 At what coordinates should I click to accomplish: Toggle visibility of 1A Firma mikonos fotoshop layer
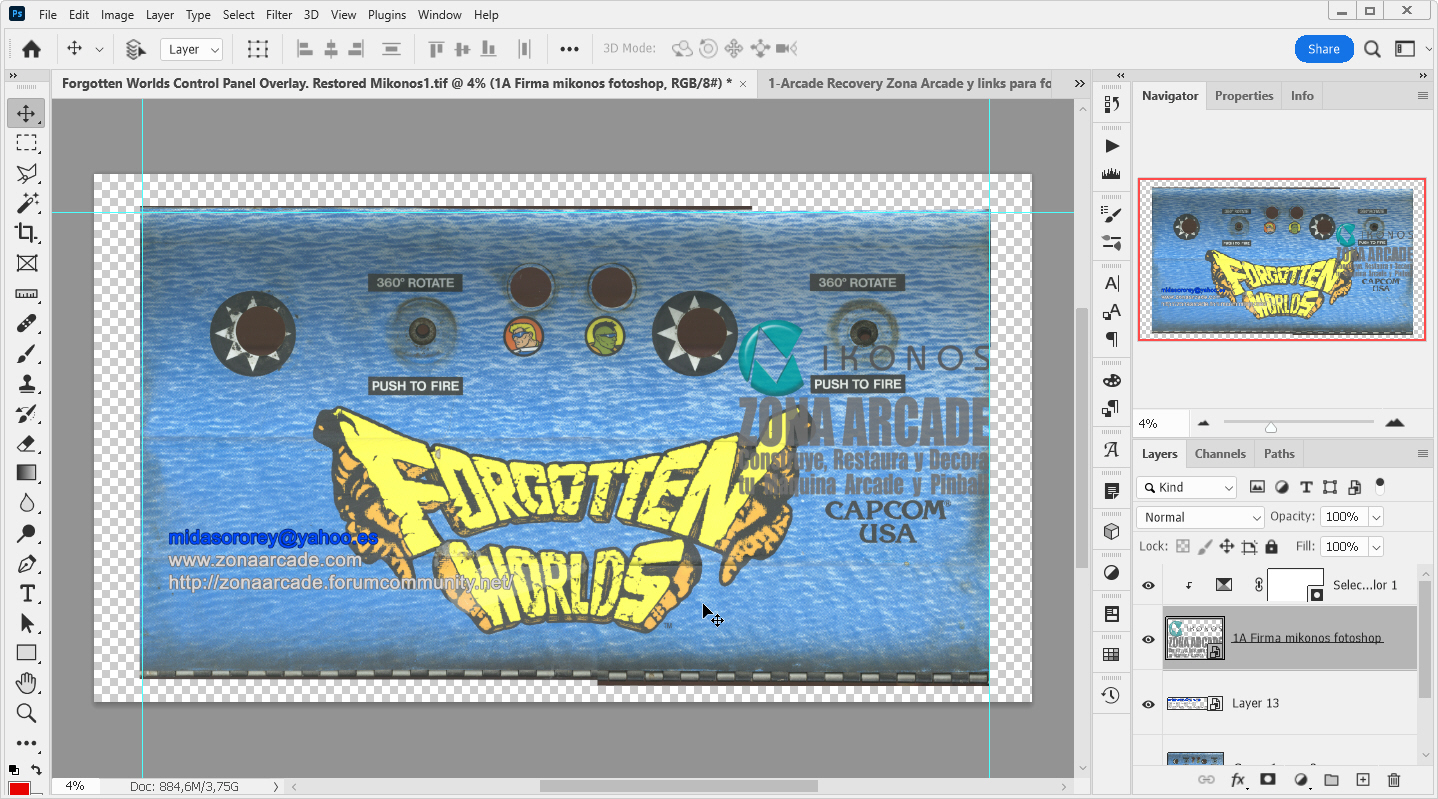tap(1148, 639)
